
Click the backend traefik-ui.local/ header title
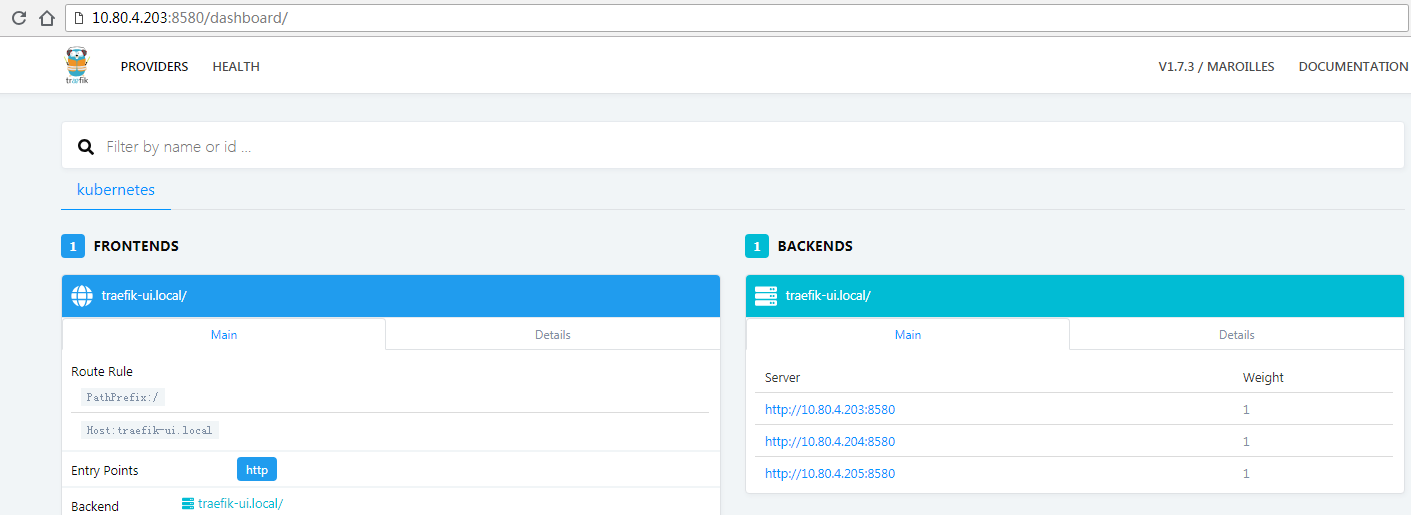[828, 296]
